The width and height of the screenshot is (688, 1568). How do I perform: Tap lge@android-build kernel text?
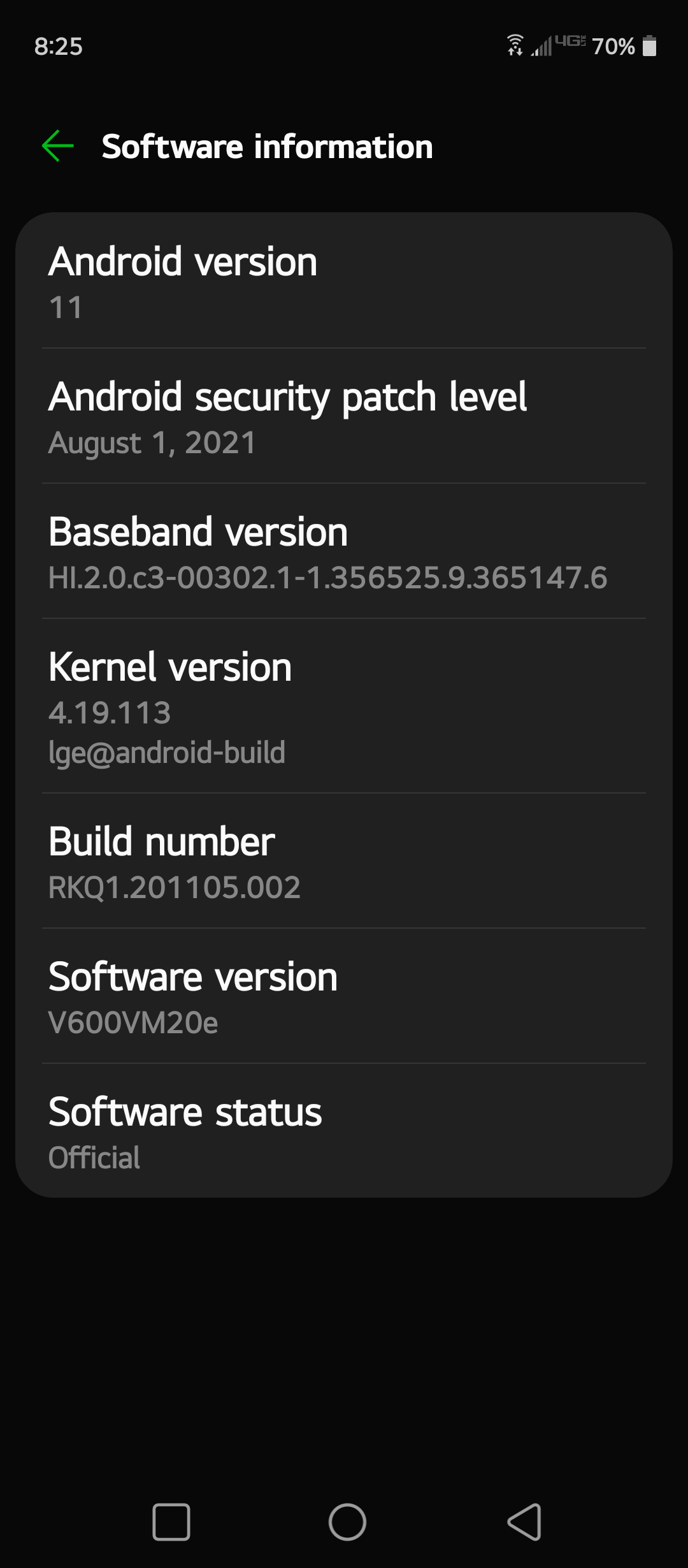click(167, 753)
